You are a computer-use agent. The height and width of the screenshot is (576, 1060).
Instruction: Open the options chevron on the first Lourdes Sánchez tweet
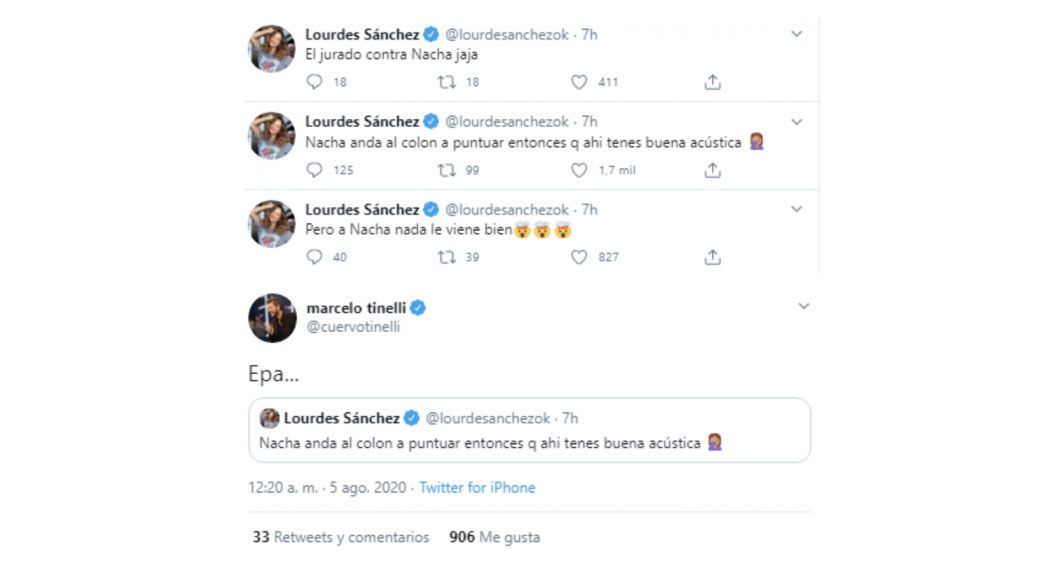tap(796, 34)
